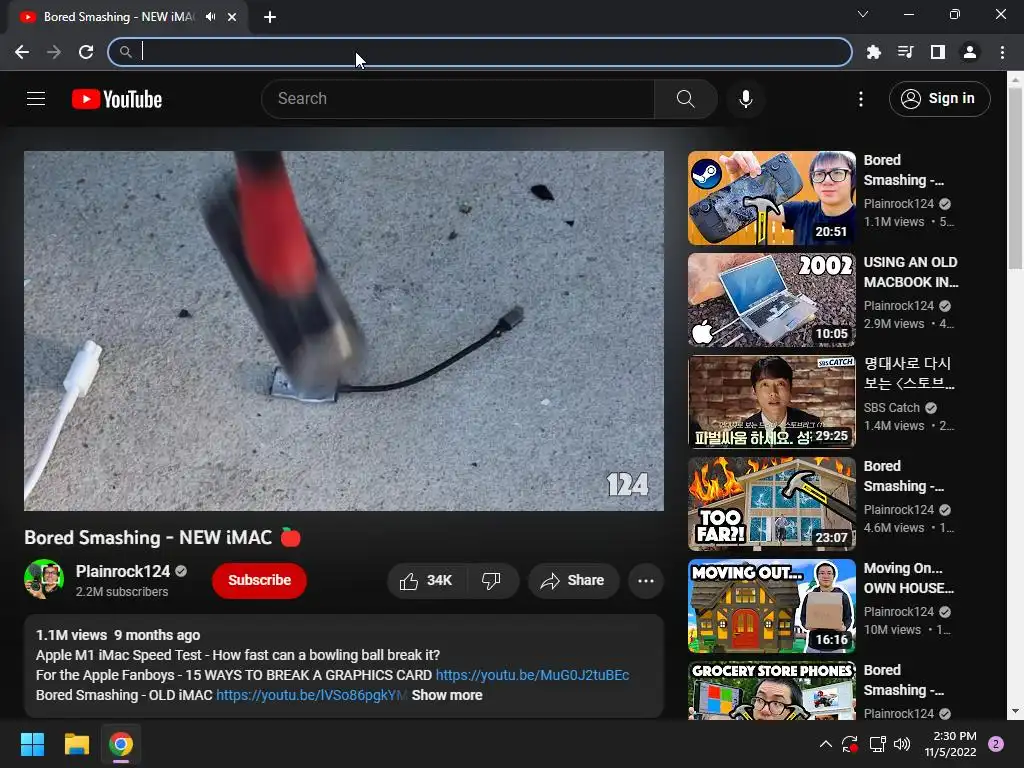Click the Share button
This screenshot has width=1024, height=768.
[573, 581]
